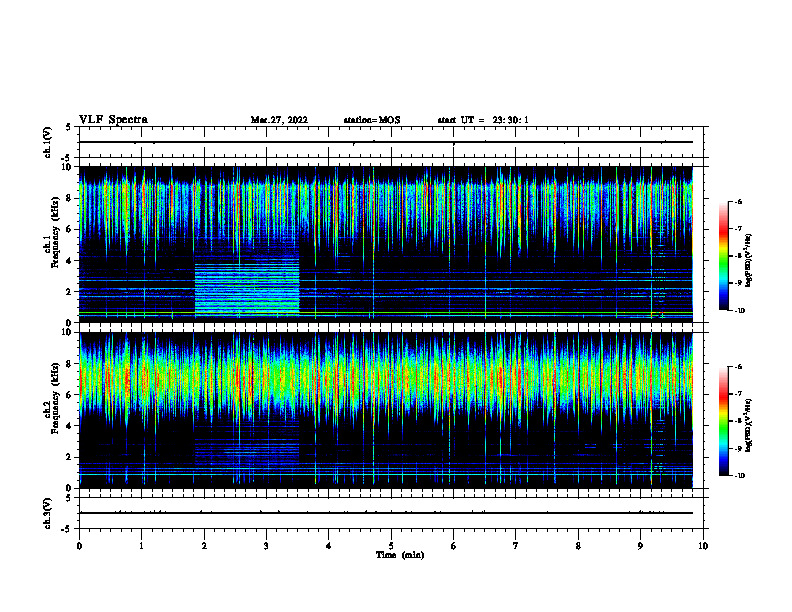Click time axis tick label "5"

pyautogui.click(x=391, y=546)
